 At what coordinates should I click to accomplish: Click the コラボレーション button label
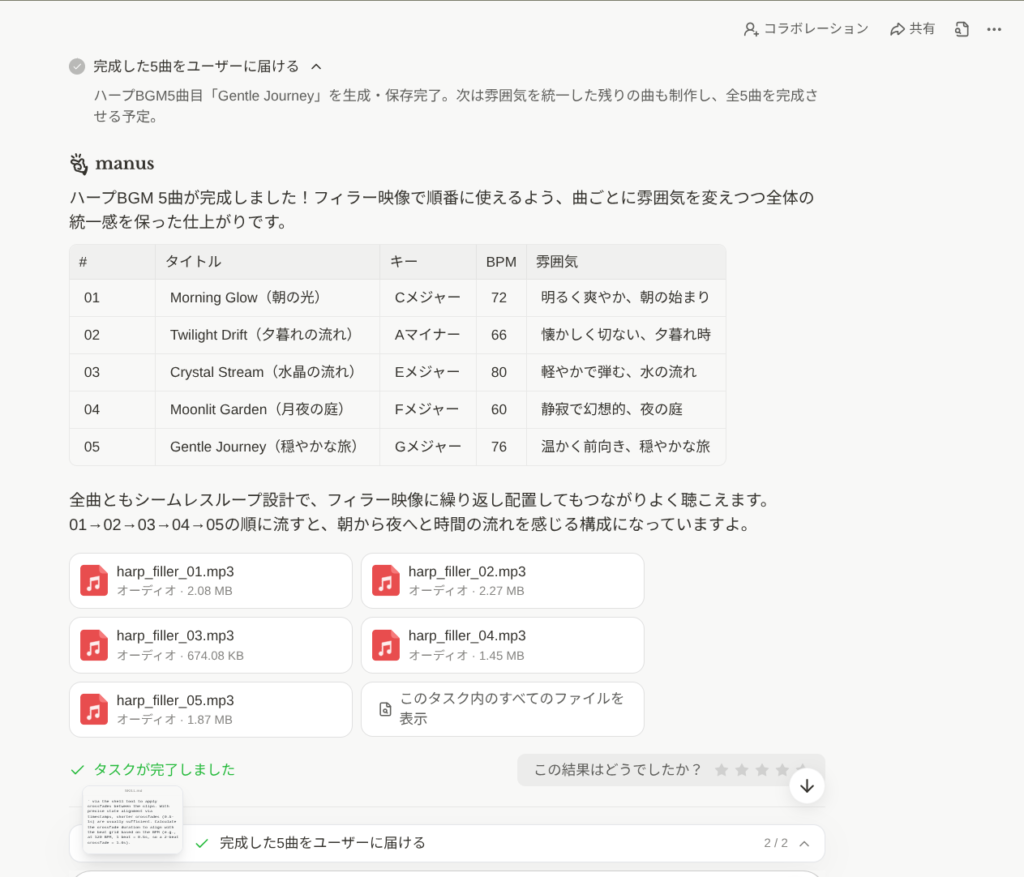coord(816,29)
